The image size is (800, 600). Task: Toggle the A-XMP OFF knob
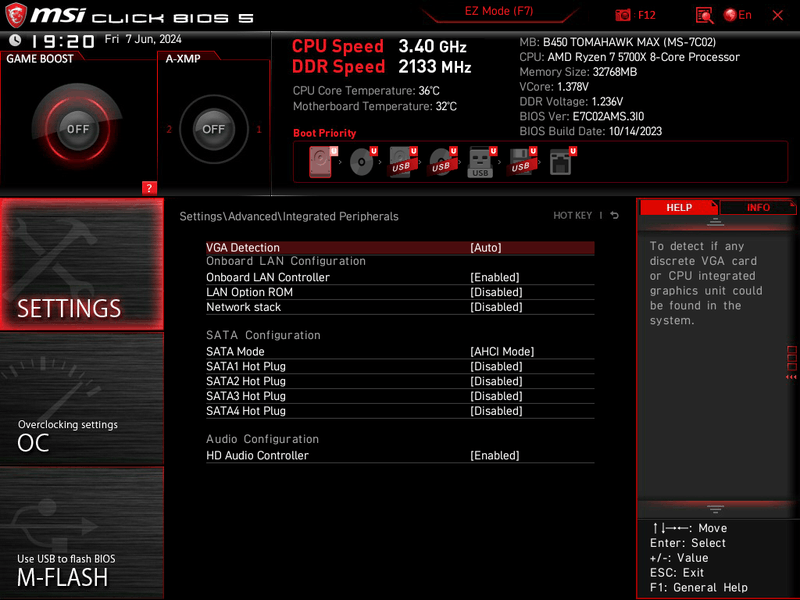click(213, 129)
